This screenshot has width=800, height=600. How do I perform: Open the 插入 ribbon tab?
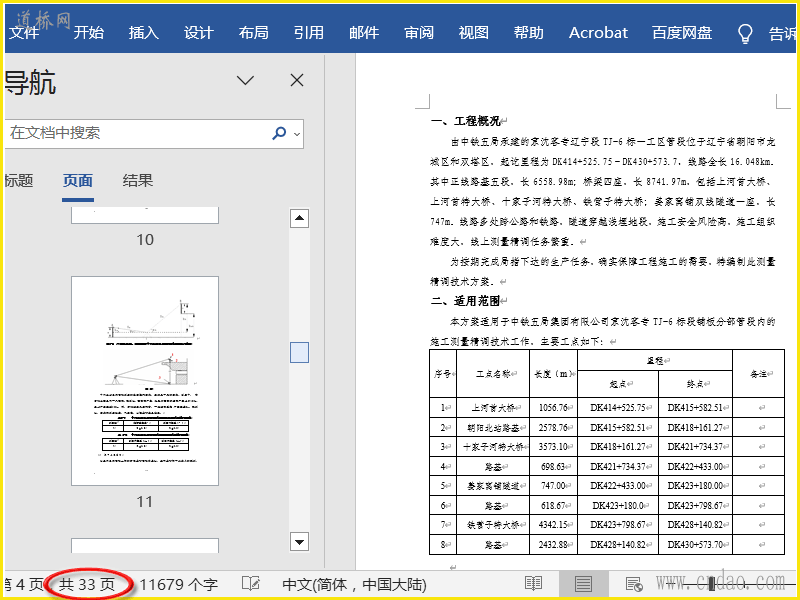[x=144, y=33]
